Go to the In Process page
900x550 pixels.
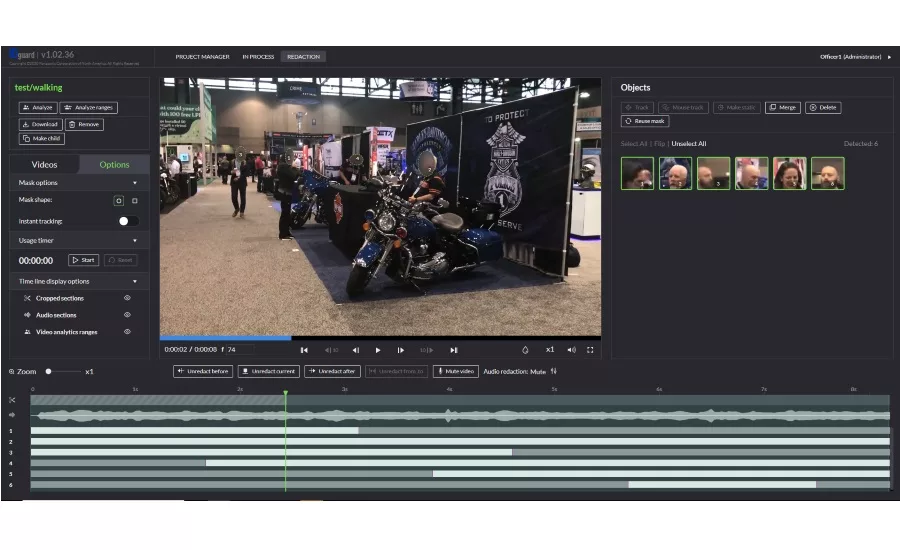coord(258,57)
